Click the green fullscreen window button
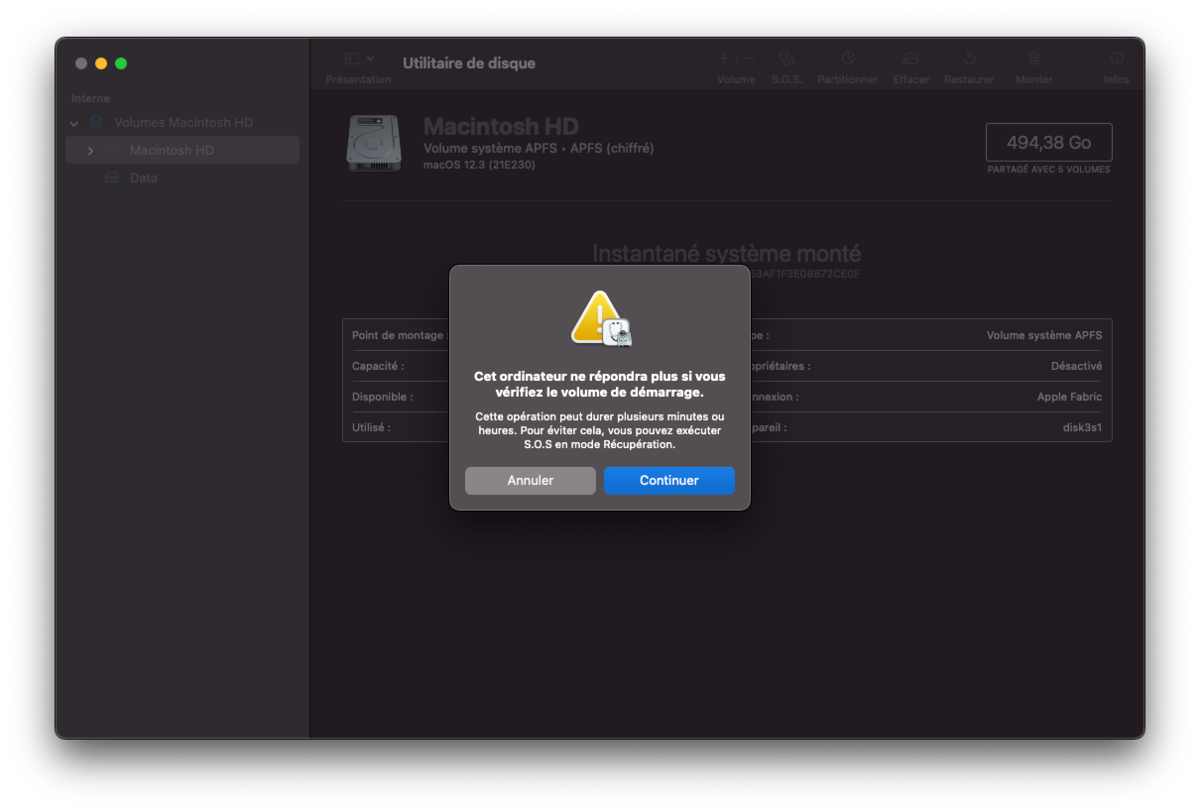 click(121, 63)
